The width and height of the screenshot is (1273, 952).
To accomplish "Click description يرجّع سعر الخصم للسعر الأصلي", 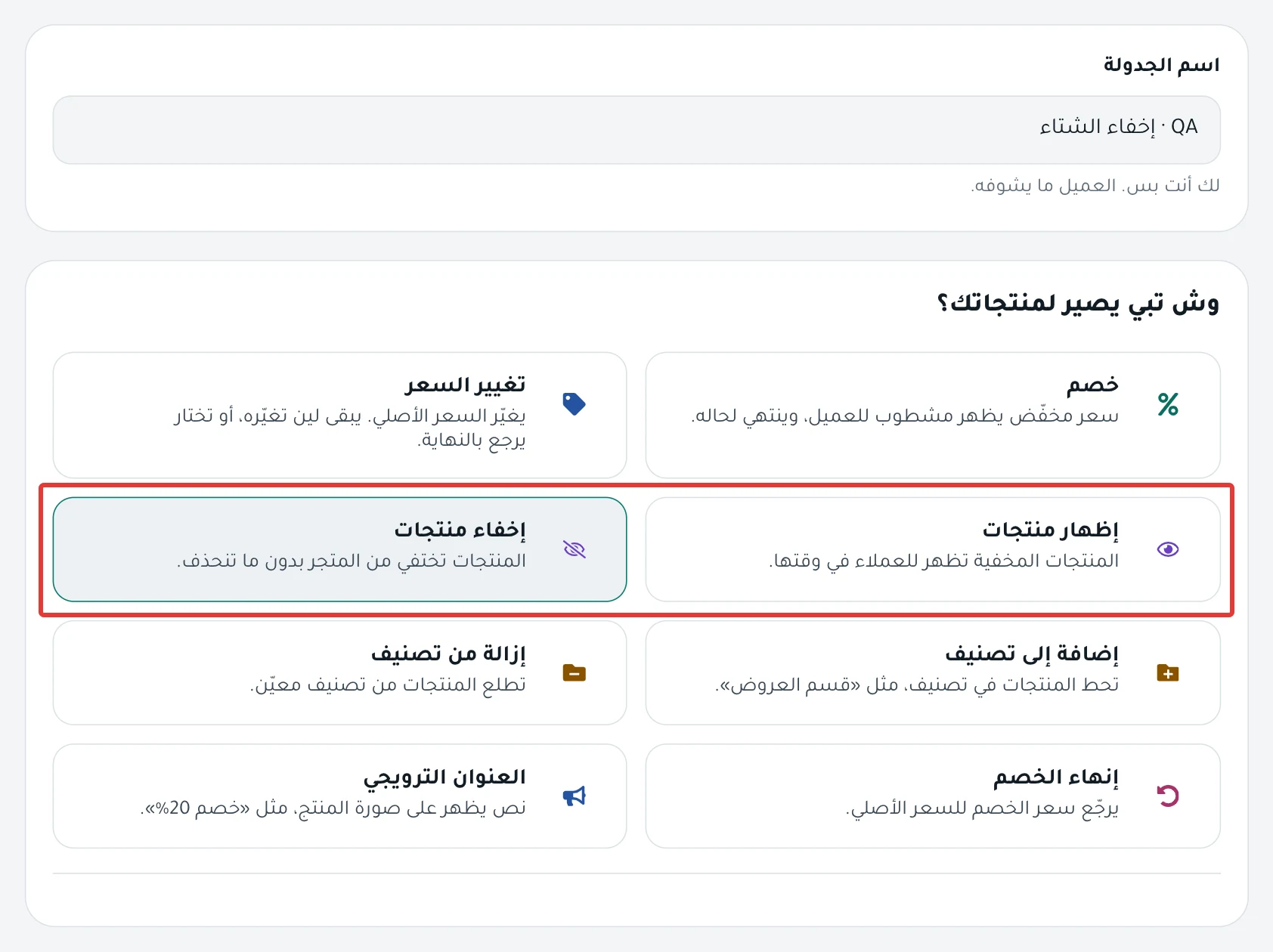I will (x=982, y=808).
